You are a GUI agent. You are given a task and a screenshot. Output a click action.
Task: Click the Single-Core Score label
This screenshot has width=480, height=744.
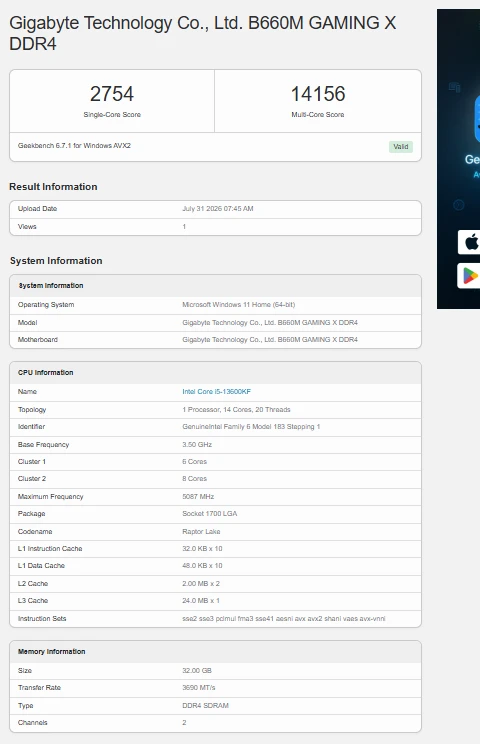pos(112,115)
